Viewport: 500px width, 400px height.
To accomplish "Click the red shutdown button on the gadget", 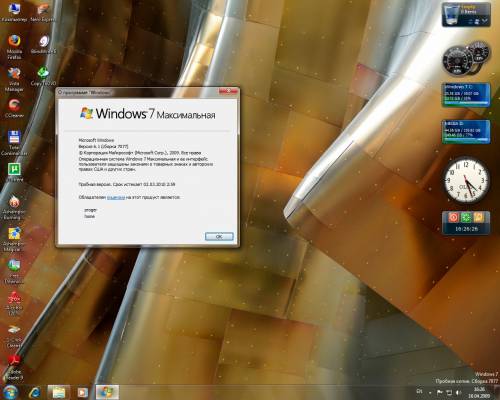I will [453, 217].
